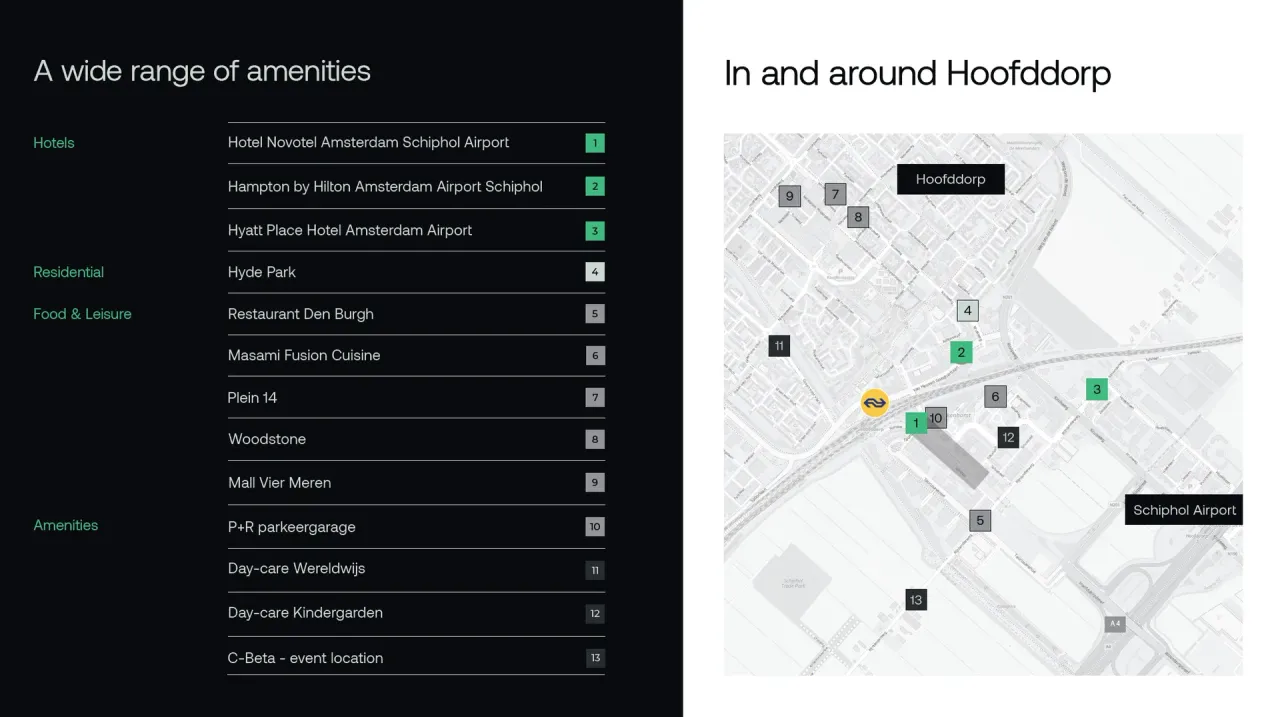Click the A4 highway sign on the map
The width and height of the screenshot is (1280, 717).
coord(1115,624)
